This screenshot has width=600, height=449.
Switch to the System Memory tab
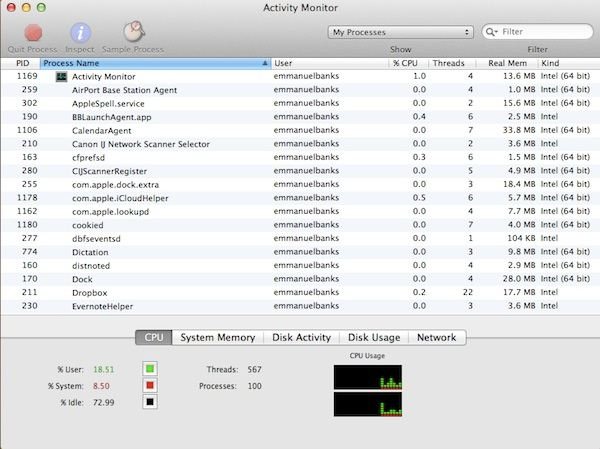click(218, 338)
